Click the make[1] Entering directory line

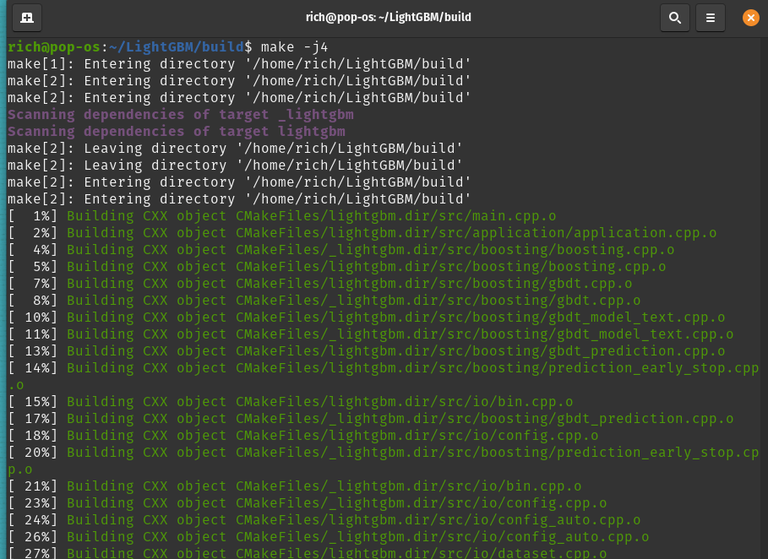239,64
